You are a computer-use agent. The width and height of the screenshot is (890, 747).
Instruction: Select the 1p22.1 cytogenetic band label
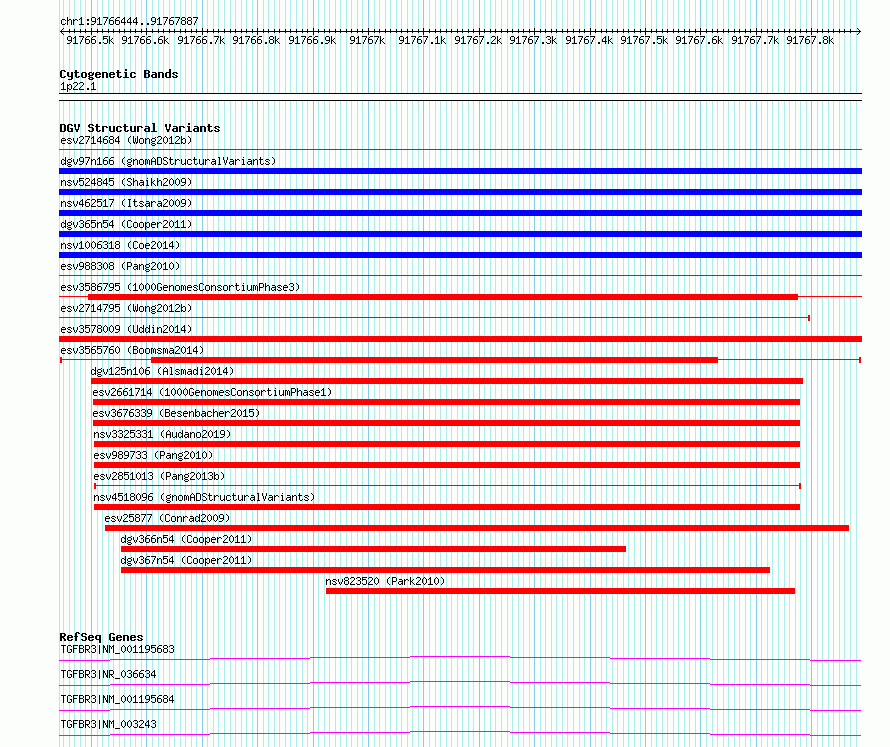pos(78,86)
